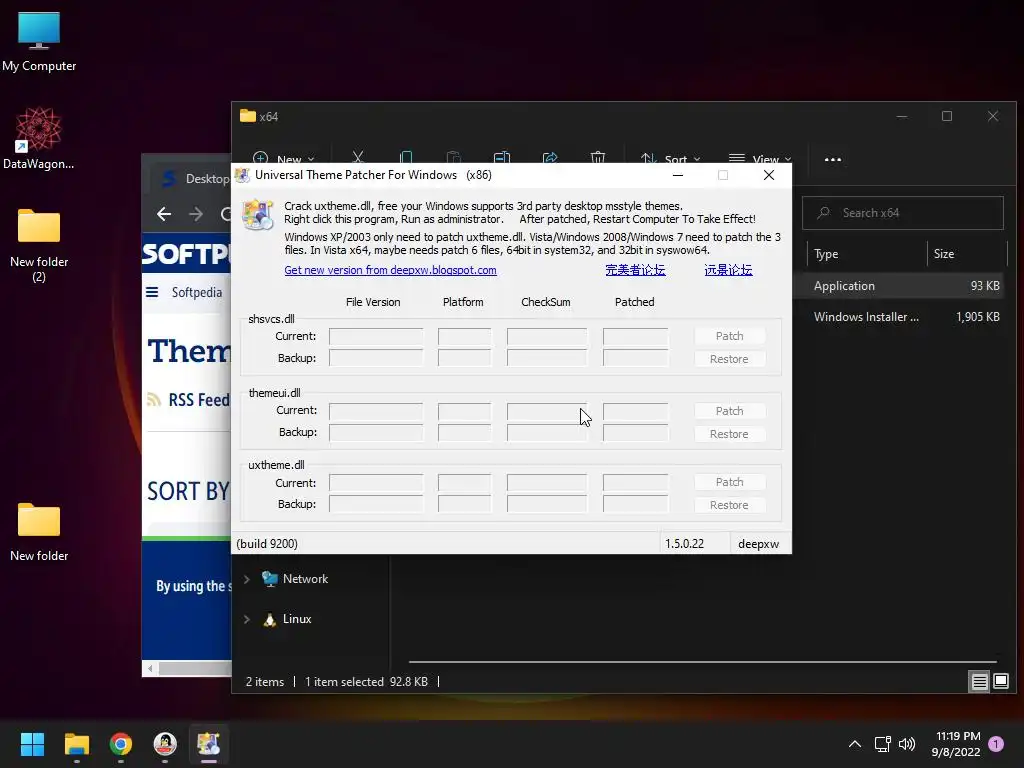Click Share icon in x64 Explorer toolbar
1024x768 pixels.
550,157
